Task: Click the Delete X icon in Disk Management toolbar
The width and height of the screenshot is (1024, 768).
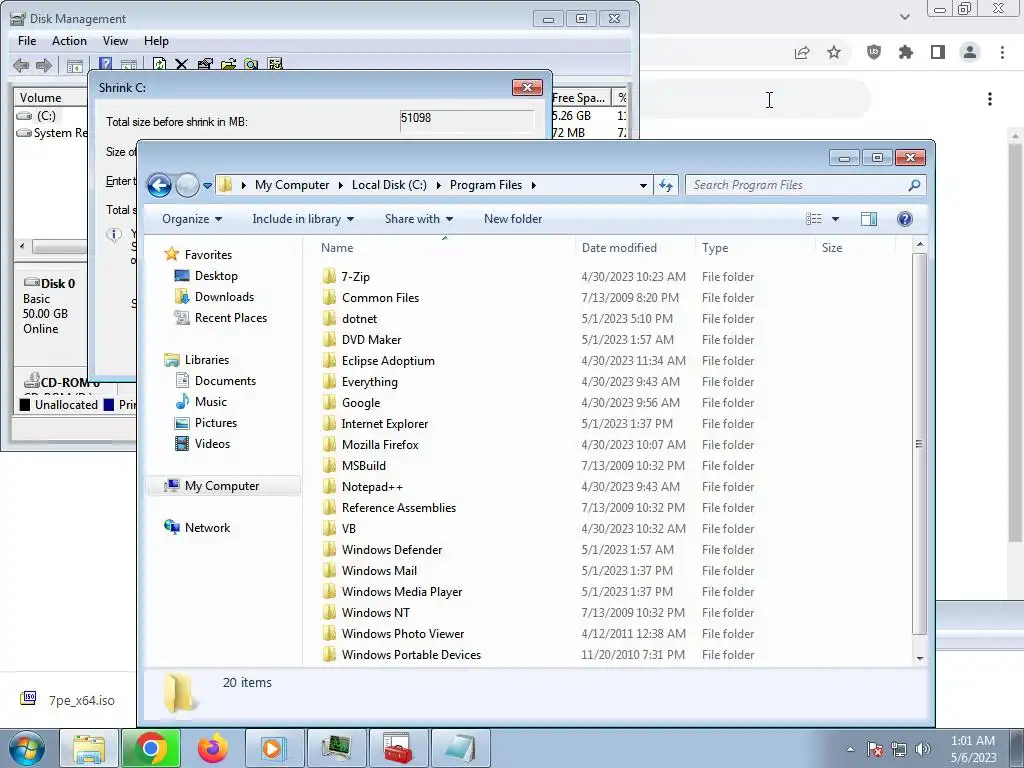Action: [x=181, y=65]
